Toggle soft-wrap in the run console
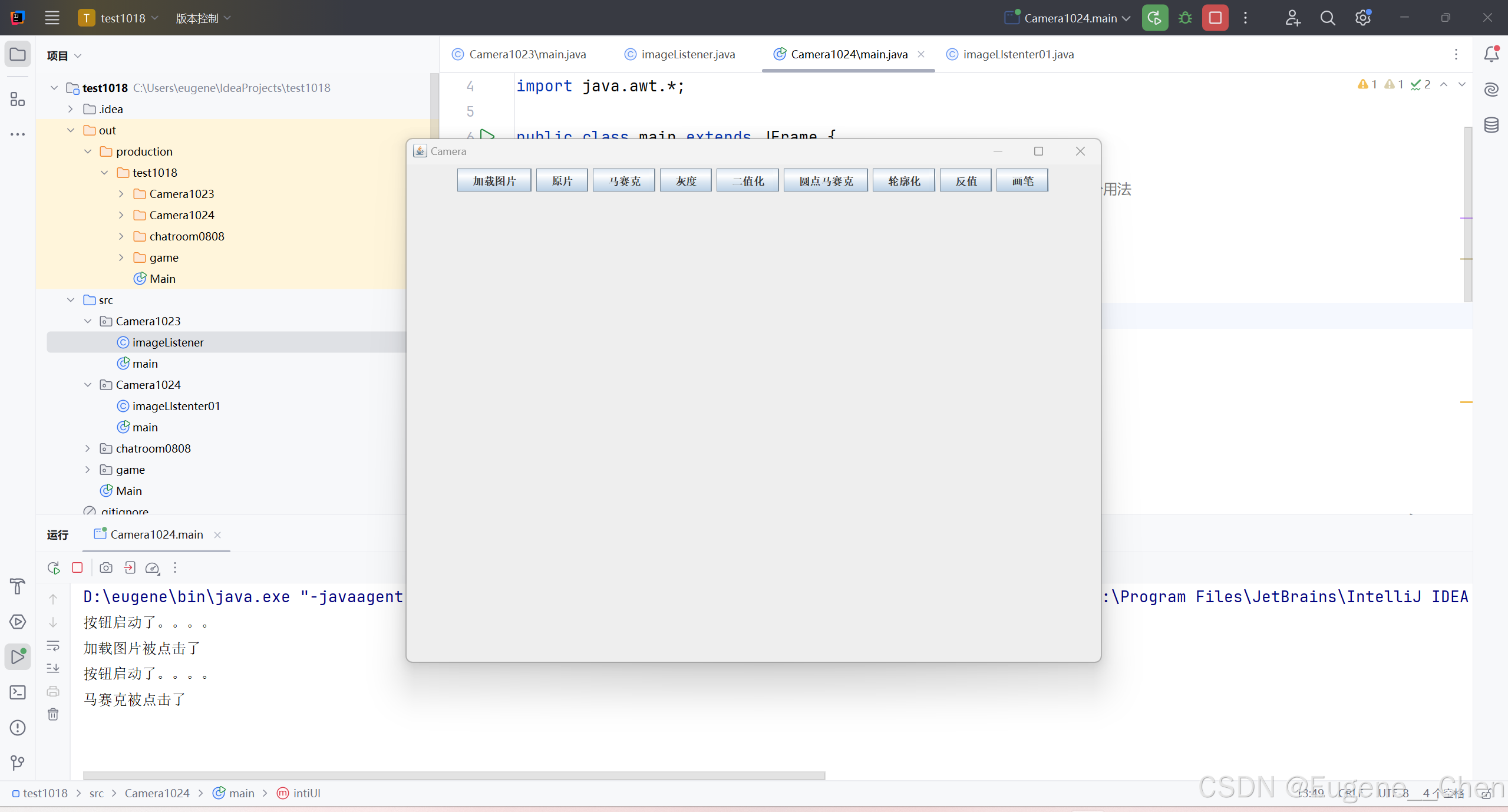This screenshot has width=1508, height=812. click(x=53, y=646)
